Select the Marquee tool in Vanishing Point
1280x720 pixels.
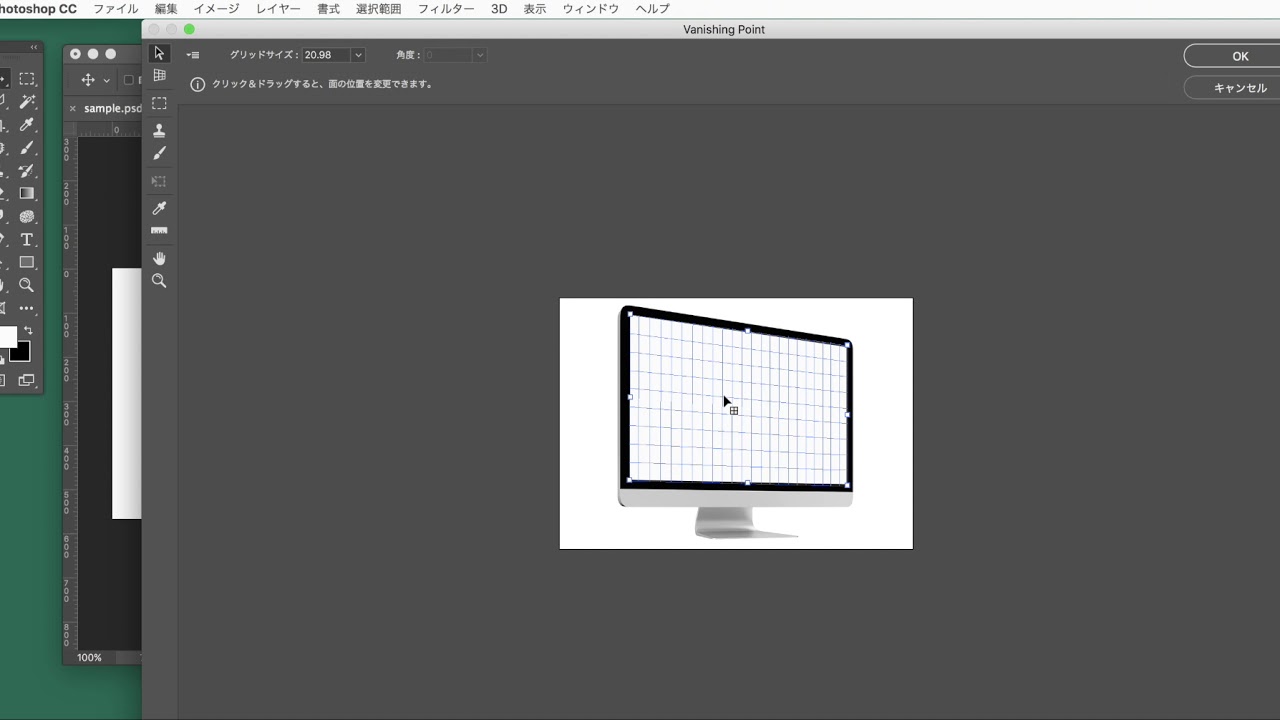(159, 103)
